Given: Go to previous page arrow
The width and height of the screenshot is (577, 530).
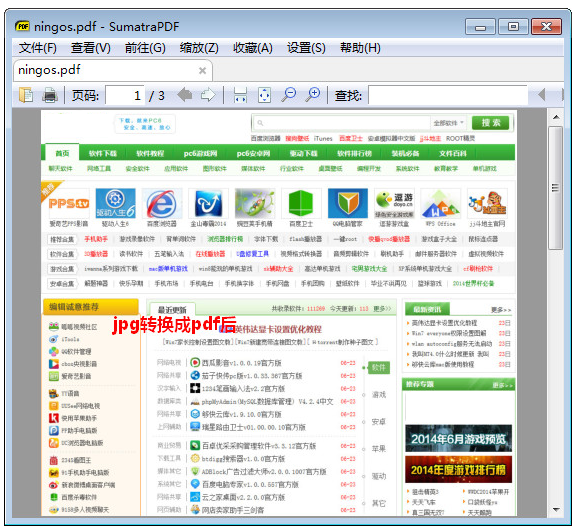Looking at the screenshot, I should [185, 95].
